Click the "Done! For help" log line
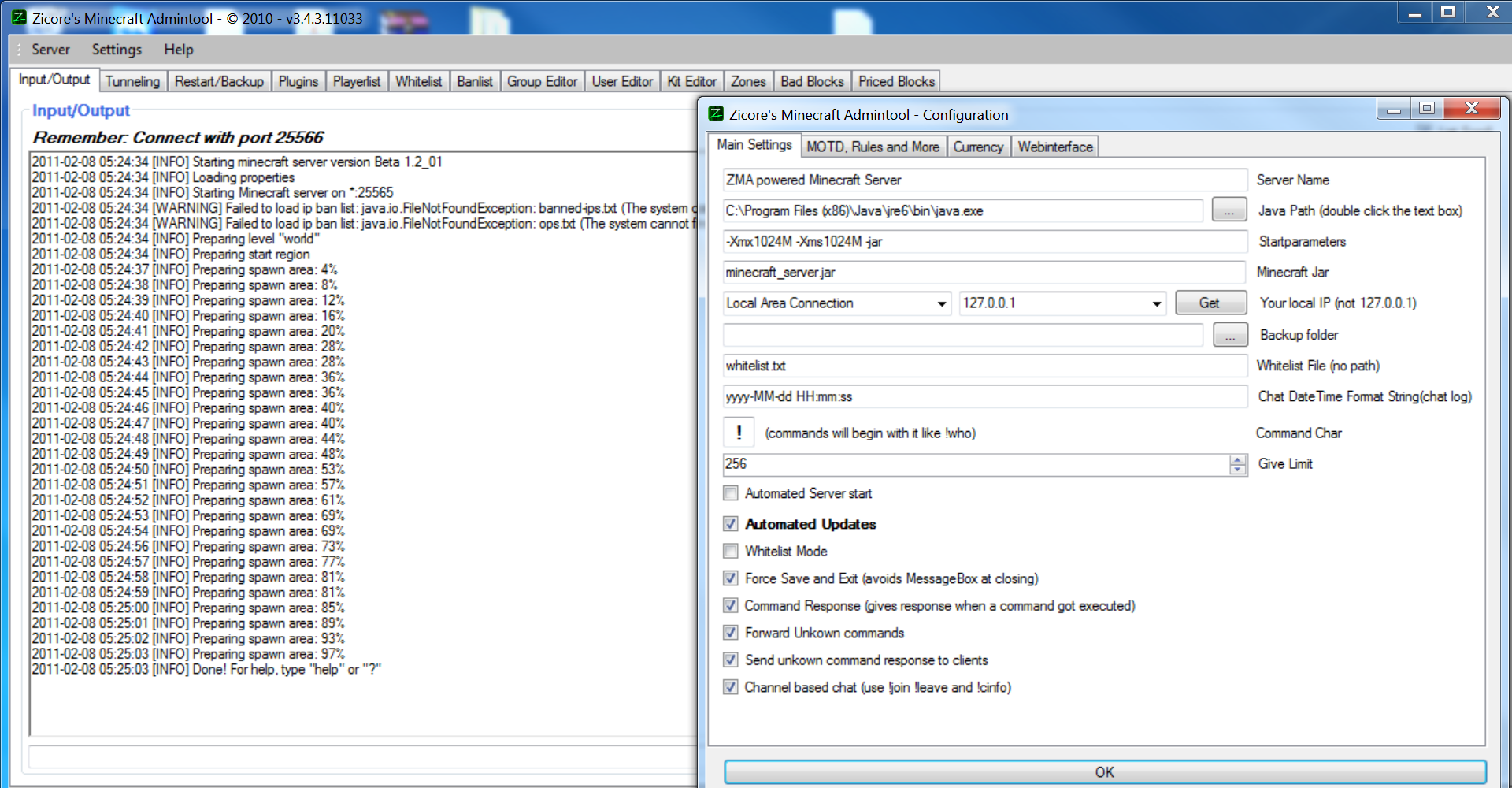1512x788 pixels. pos(206,669)
